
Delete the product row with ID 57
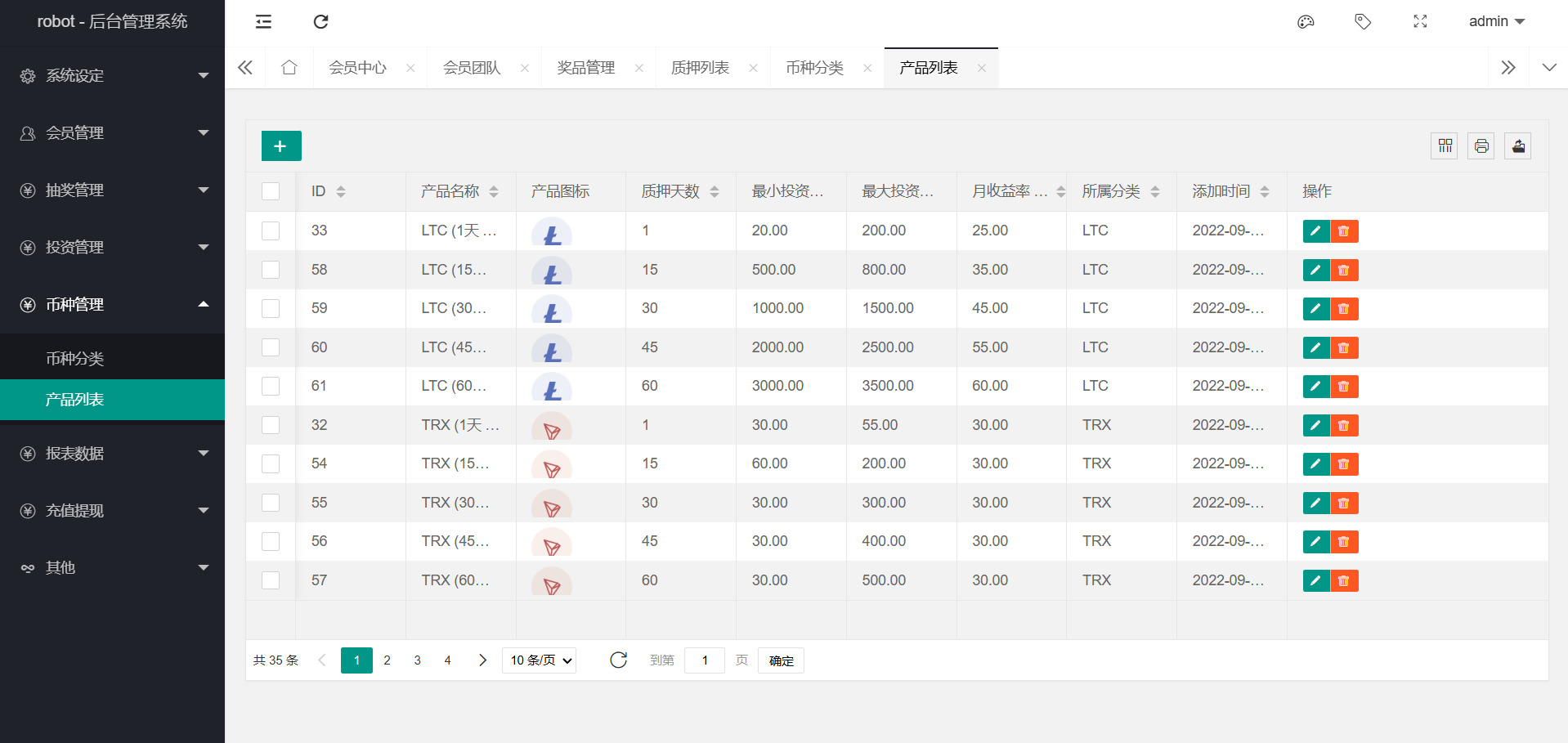(x=1344, y=581)
